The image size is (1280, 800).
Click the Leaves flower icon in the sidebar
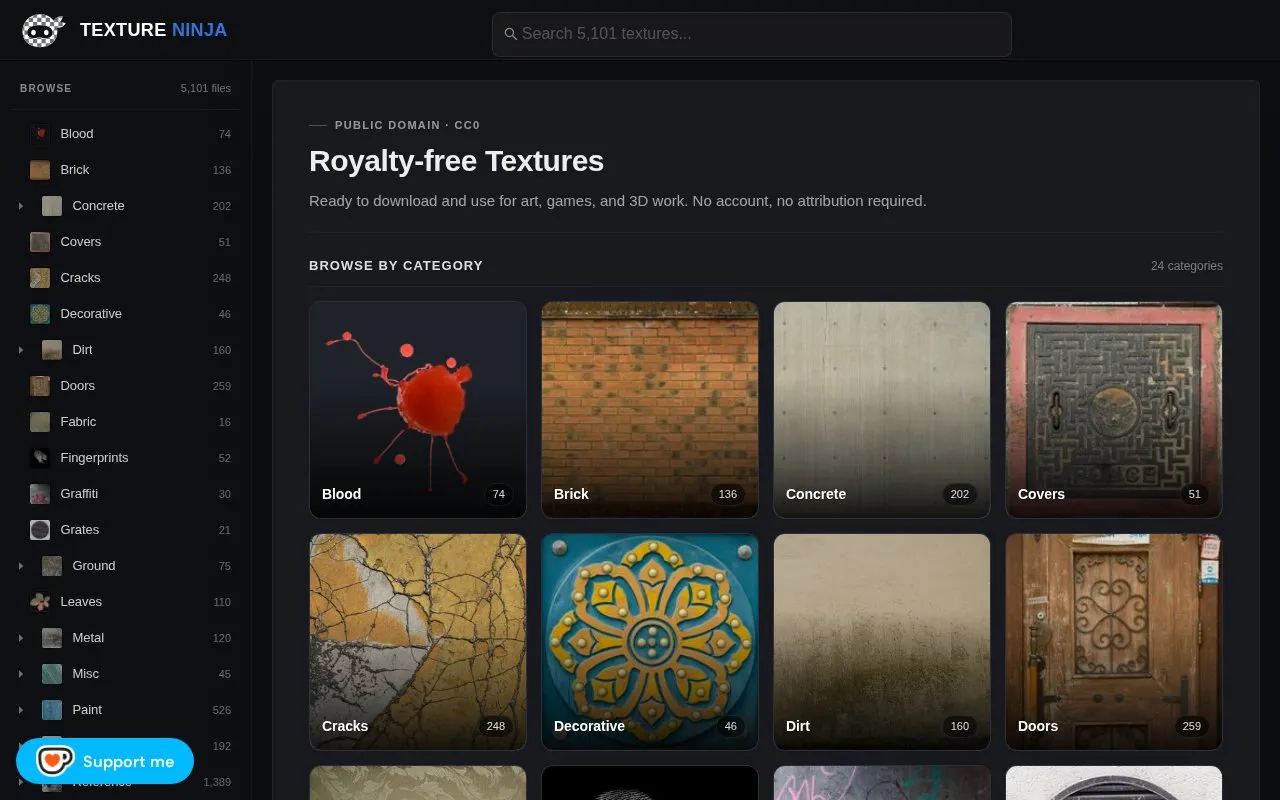click(x=40, y=601)
